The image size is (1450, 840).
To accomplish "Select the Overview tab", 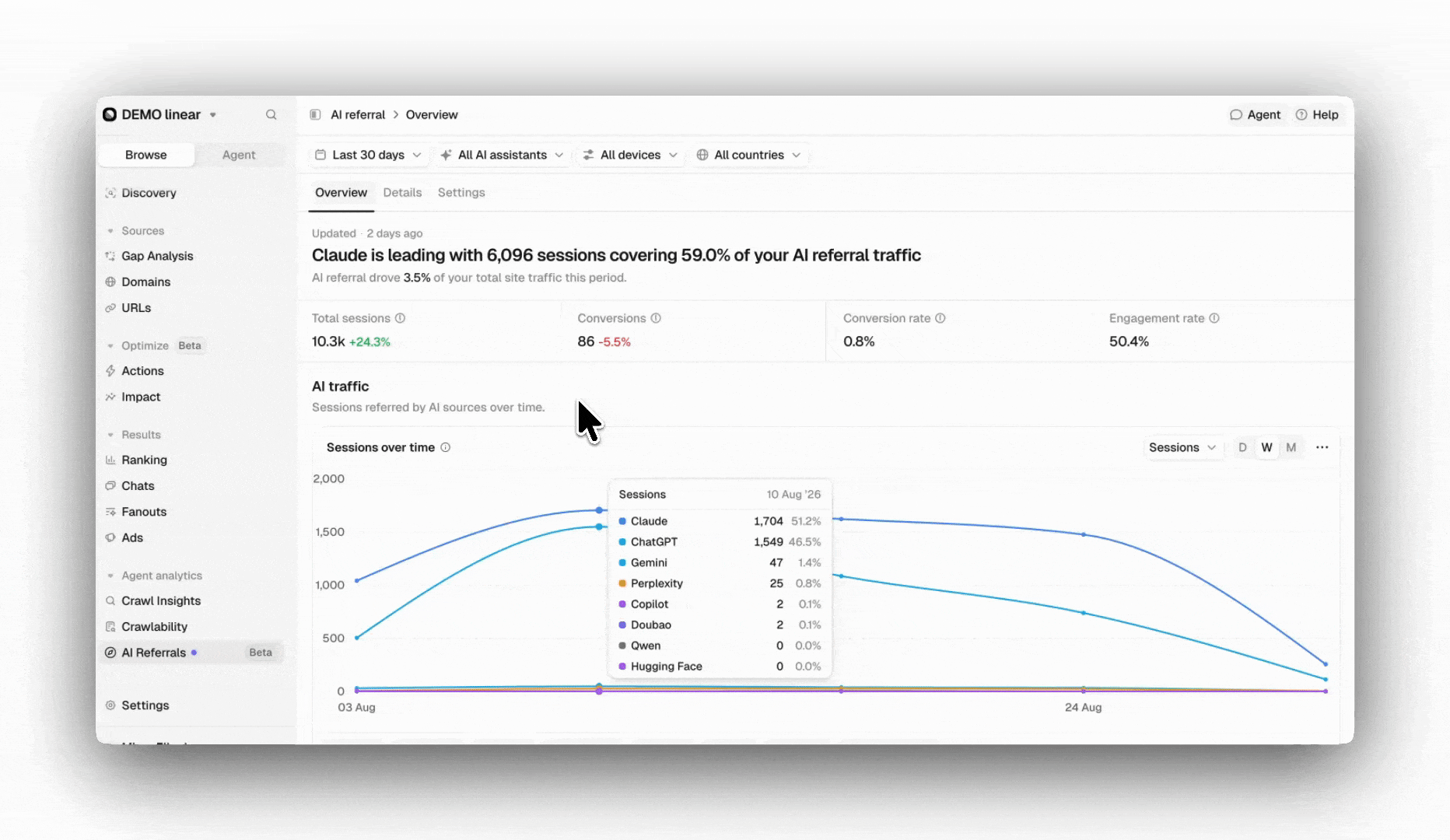I will point(341,193).
